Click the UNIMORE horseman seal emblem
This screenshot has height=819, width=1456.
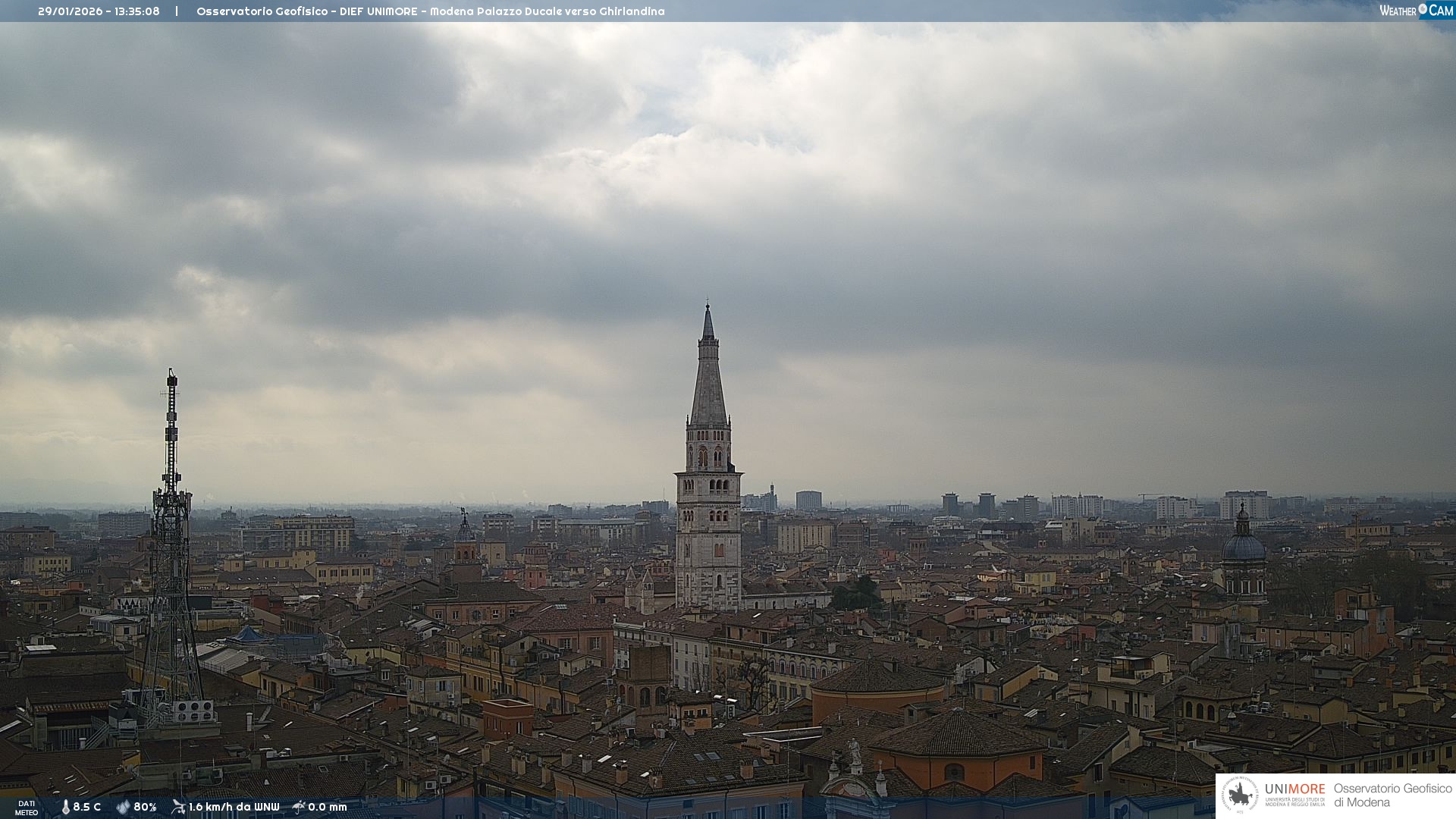click(1240, 795)
